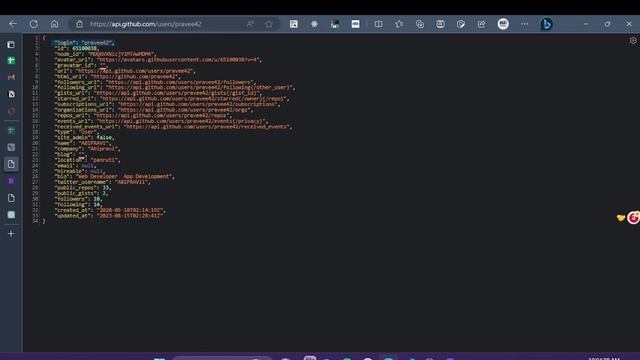Open the browser settings and more menu
This screenshot has height=360, width=640.
[x=524, y=24]
